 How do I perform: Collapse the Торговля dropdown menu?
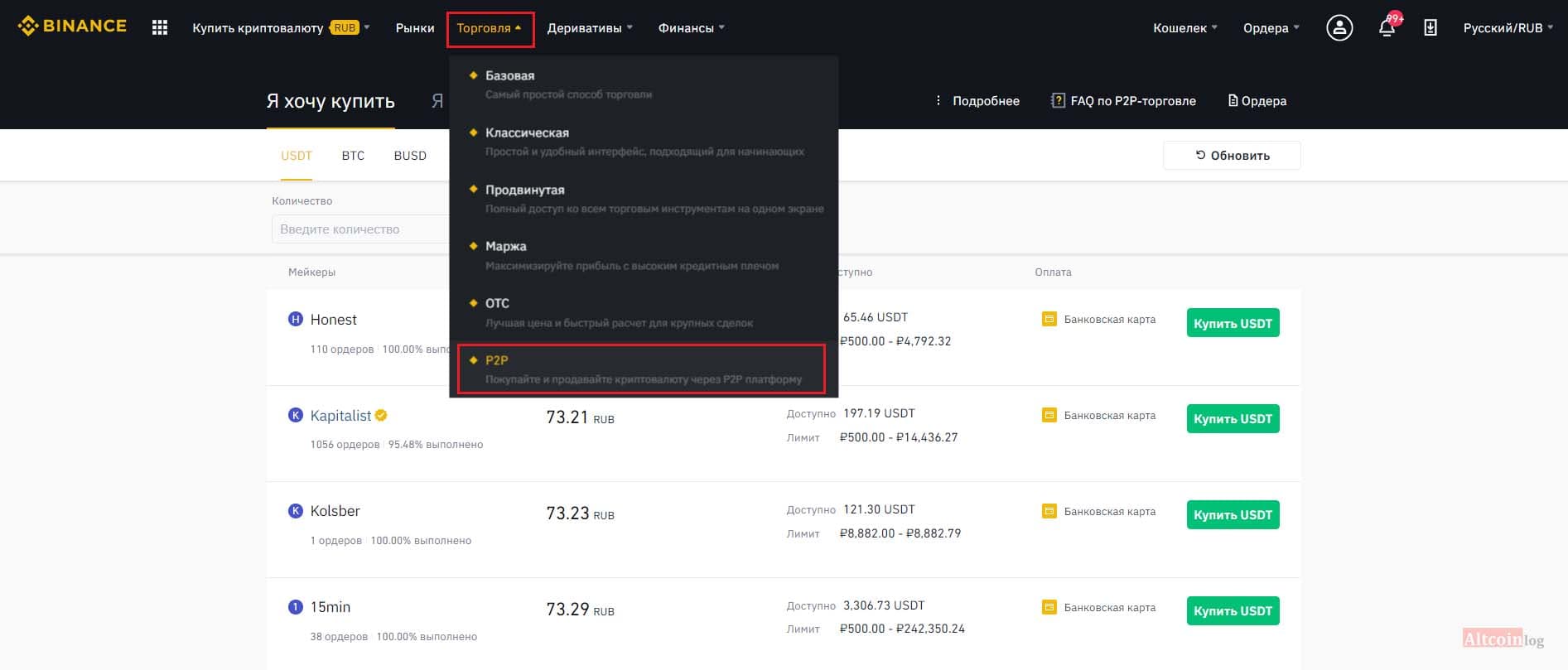coord(490,28)
